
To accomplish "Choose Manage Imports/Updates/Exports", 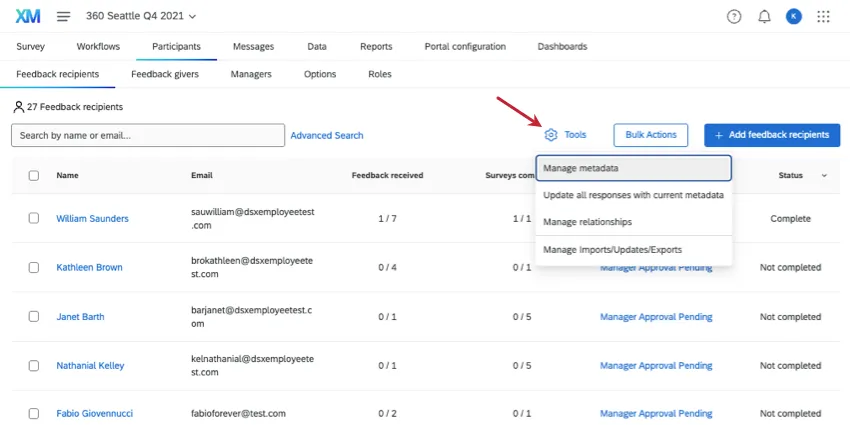I will point(634,250).
